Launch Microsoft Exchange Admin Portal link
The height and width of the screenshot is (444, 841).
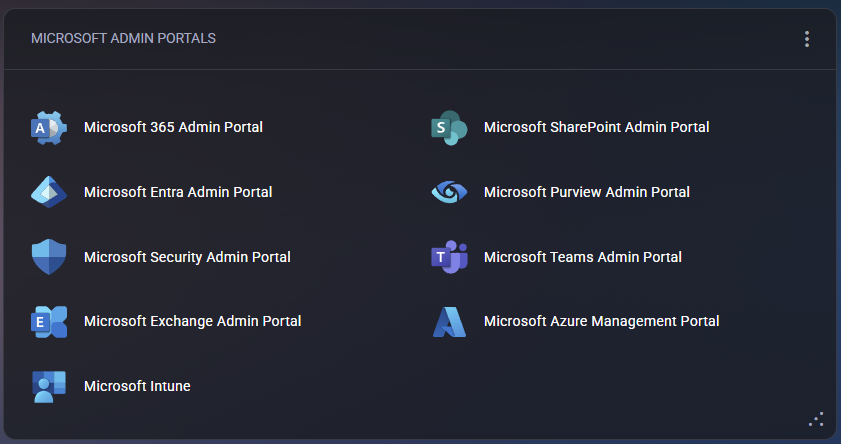point(192,322)
